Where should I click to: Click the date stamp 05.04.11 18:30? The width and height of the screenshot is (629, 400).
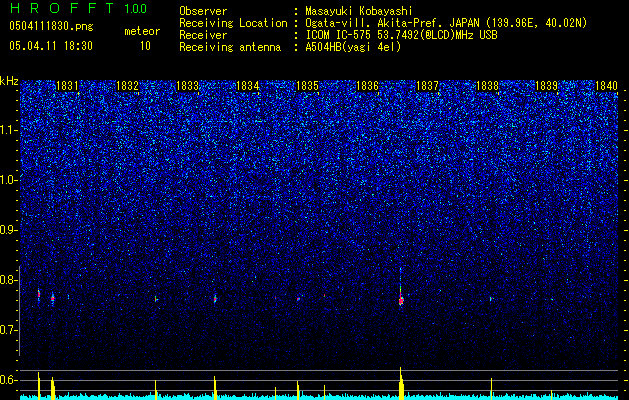[x=51, y=46]
